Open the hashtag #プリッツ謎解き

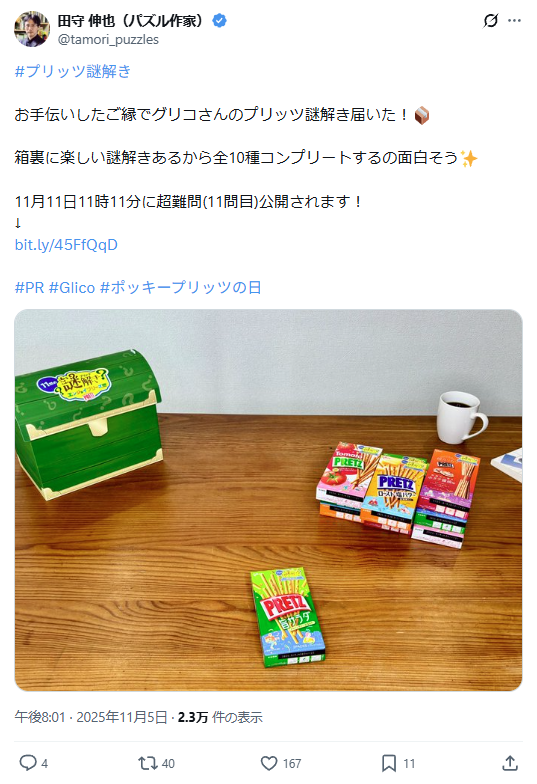pos(73,72)
